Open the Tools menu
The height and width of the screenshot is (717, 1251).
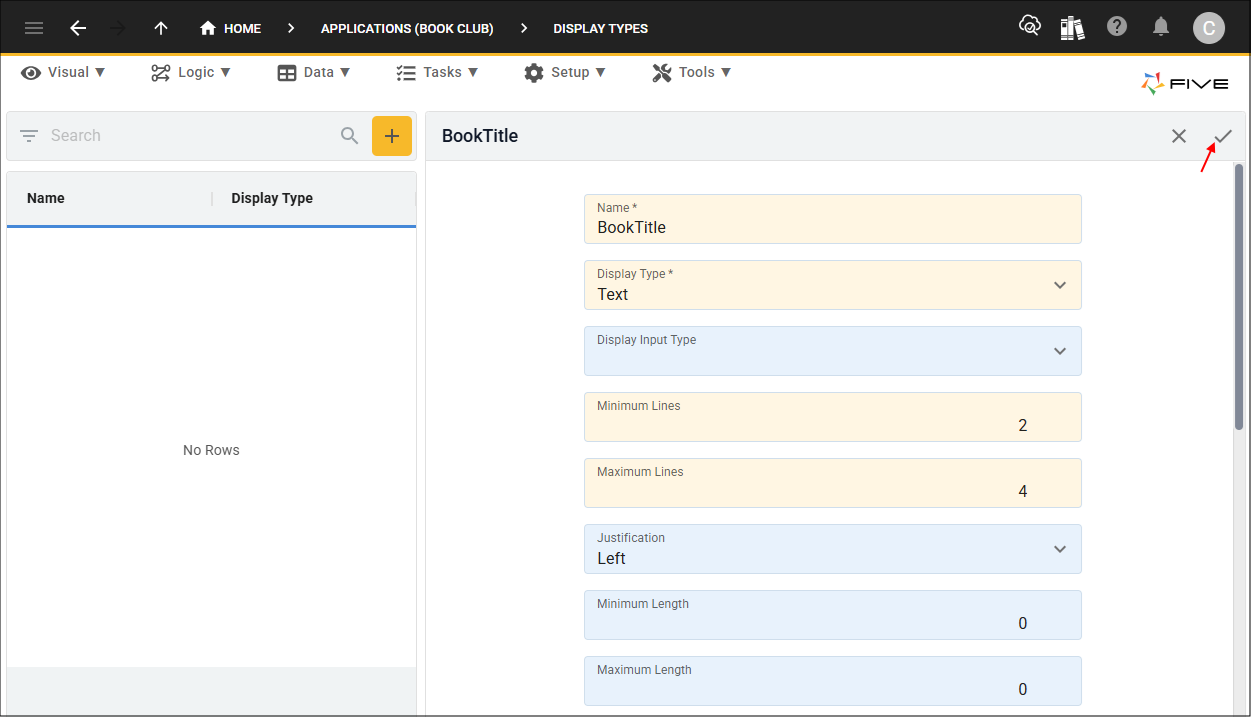(692, 72)
